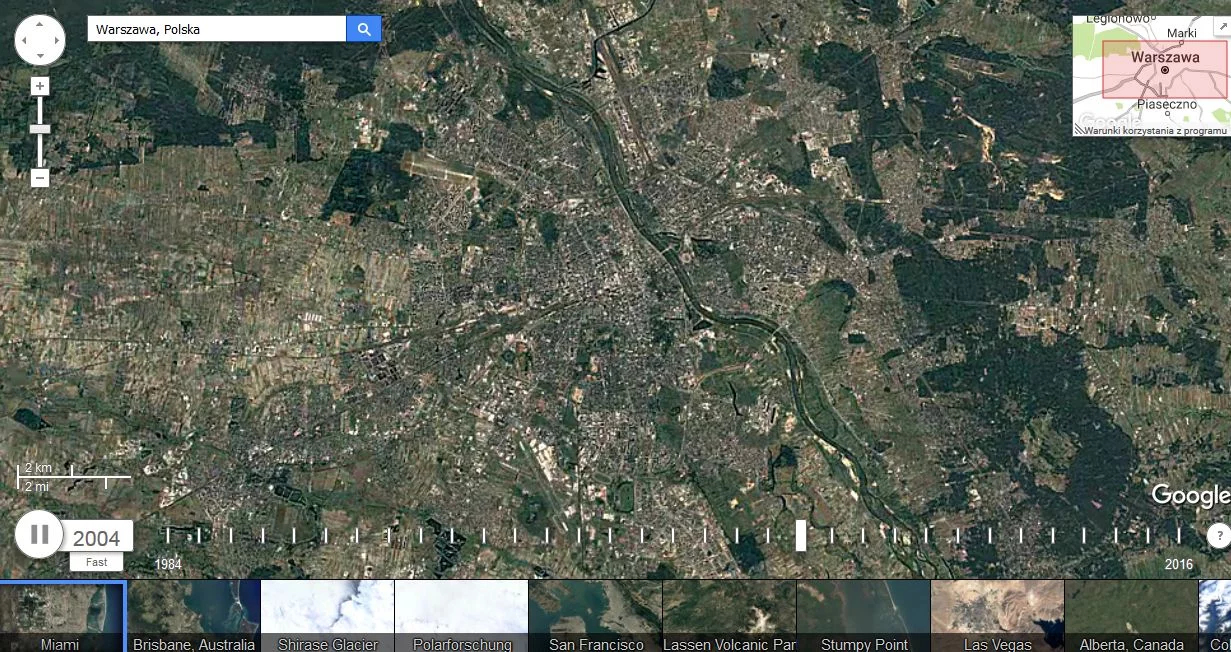Select year 1984 on the timeline

[x=167, y=535]
